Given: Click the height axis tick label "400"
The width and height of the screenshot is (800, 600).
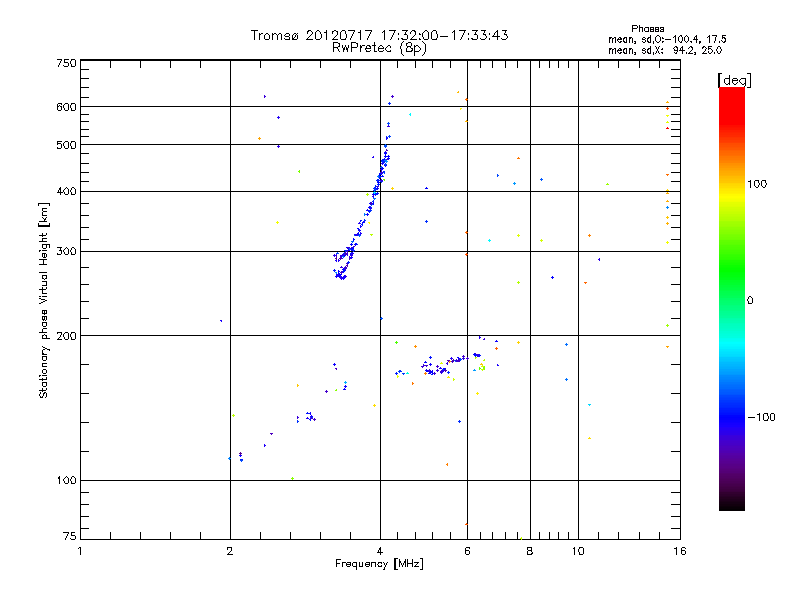Looking at the screenshot, I should 67,191.
